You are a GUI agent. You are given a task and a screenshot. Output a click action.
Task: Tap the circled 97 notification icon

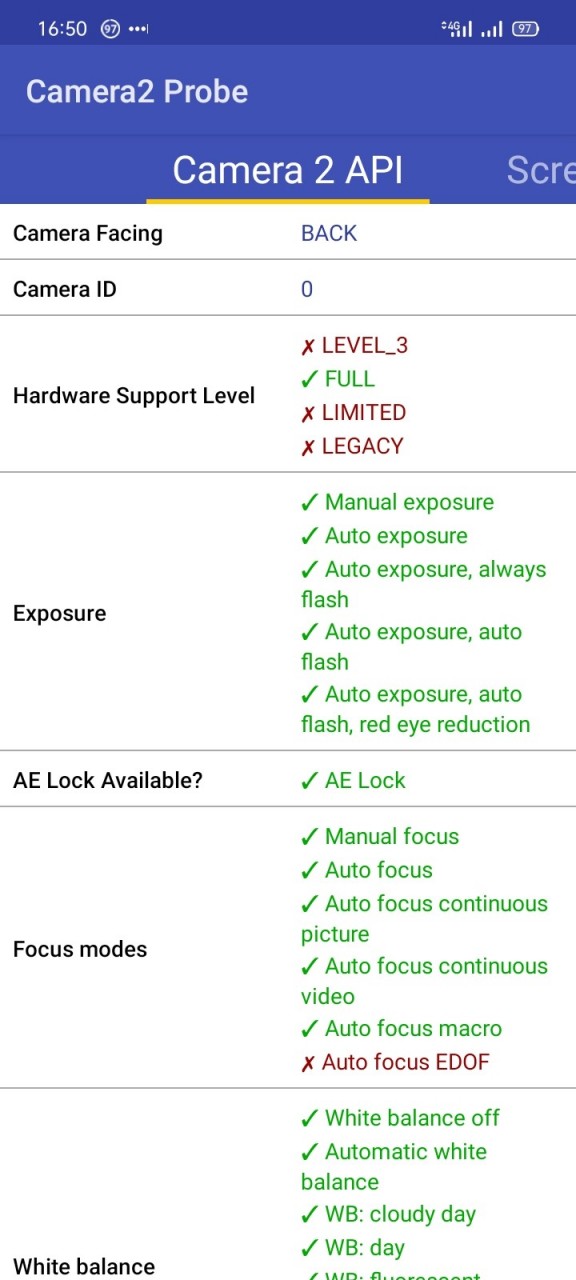pyautogui.click(x=110, y=29)
